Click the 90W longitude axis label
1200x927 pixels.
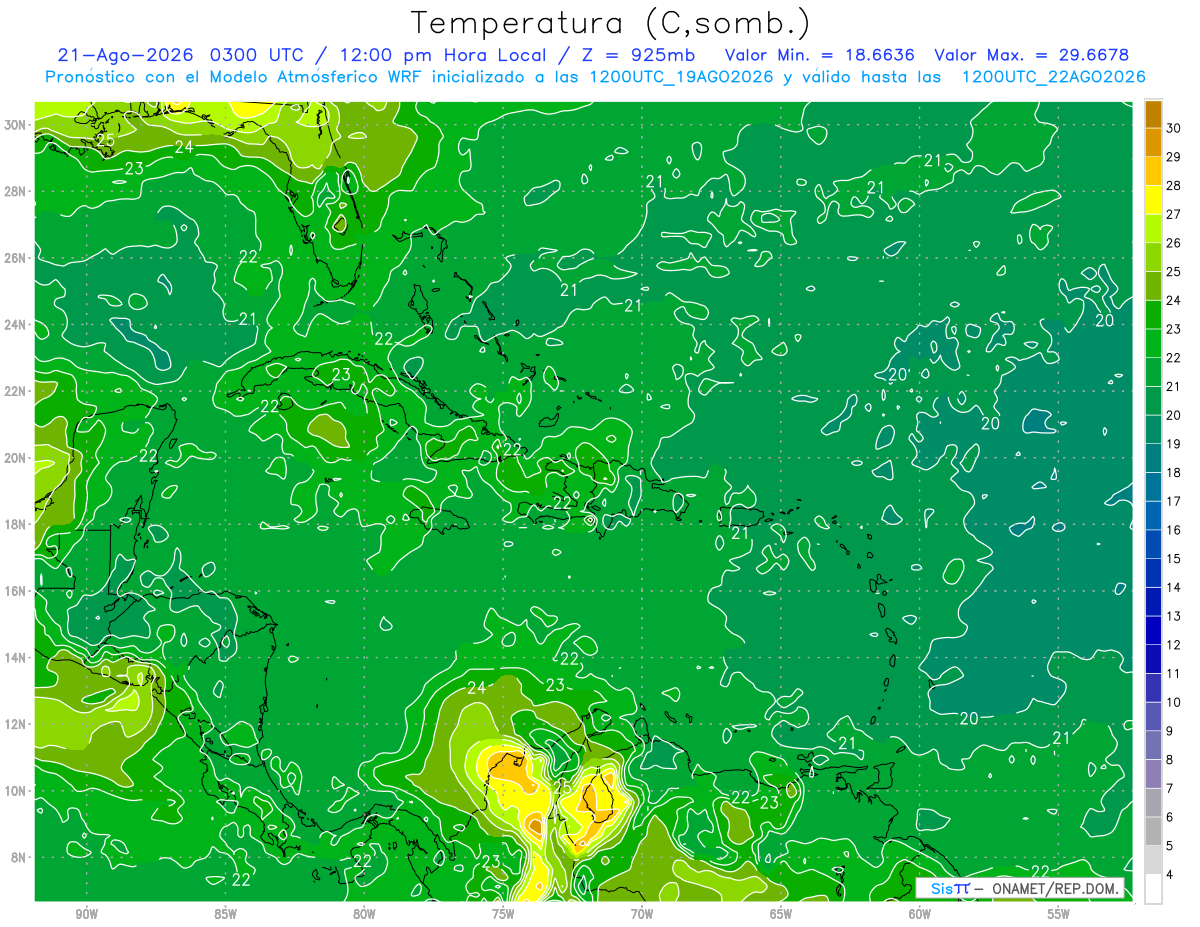pos(86,913)
